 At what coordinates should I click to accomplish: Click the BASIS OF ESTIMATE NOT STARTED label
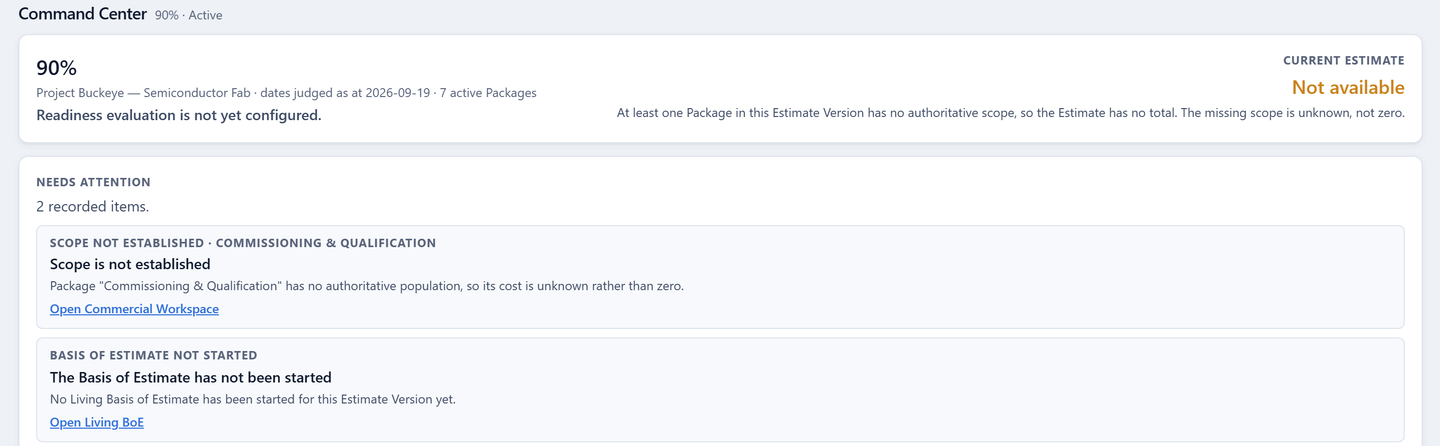pyautogui.click(x=154, y=355)
